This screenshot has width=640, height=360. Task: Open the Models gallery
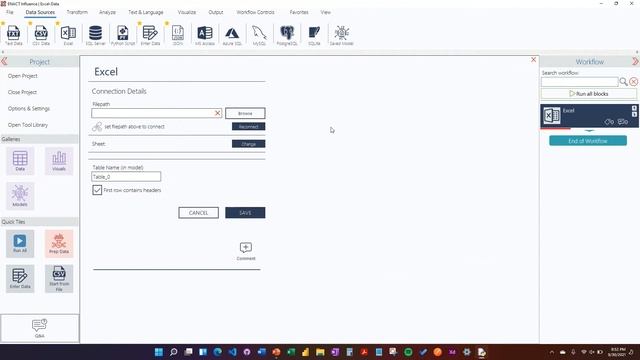20,196
